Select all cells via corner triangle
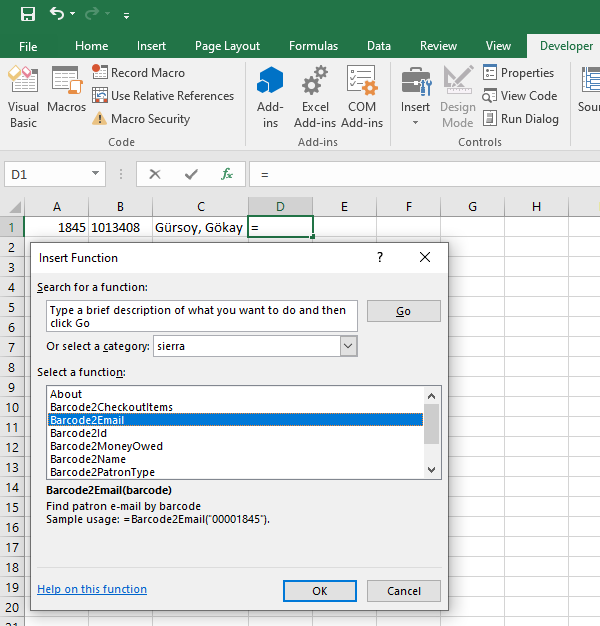The image size is (600, 626). click(14, 207)
